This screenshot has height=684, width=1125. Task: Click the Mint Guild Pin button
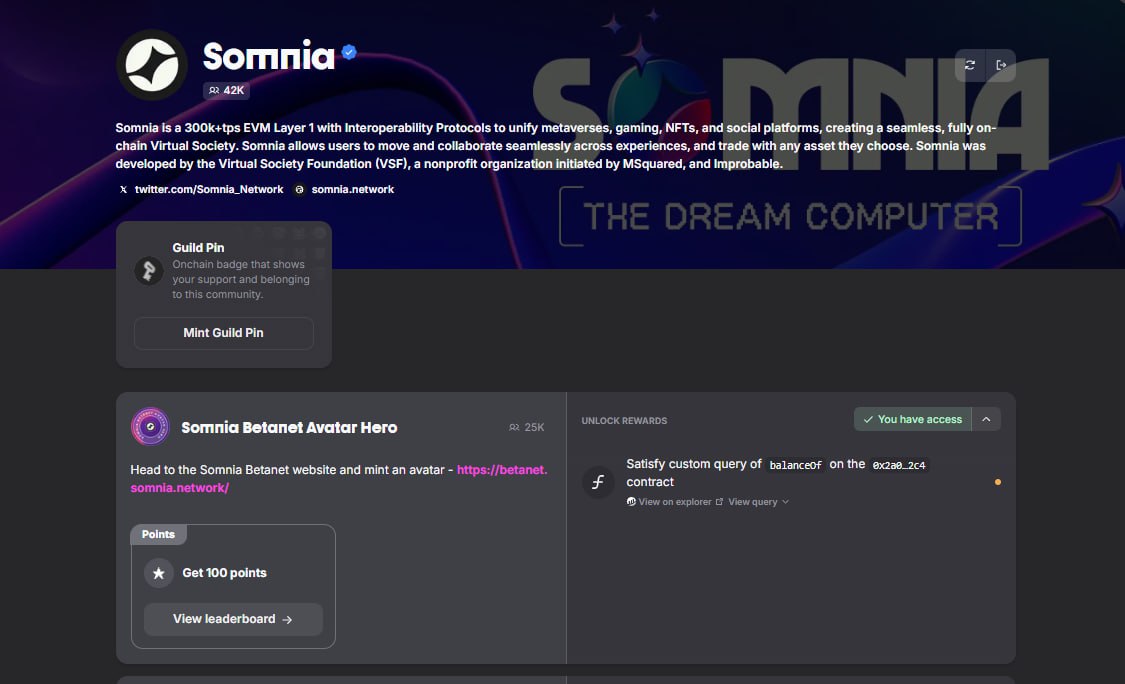tap(223, 333)
